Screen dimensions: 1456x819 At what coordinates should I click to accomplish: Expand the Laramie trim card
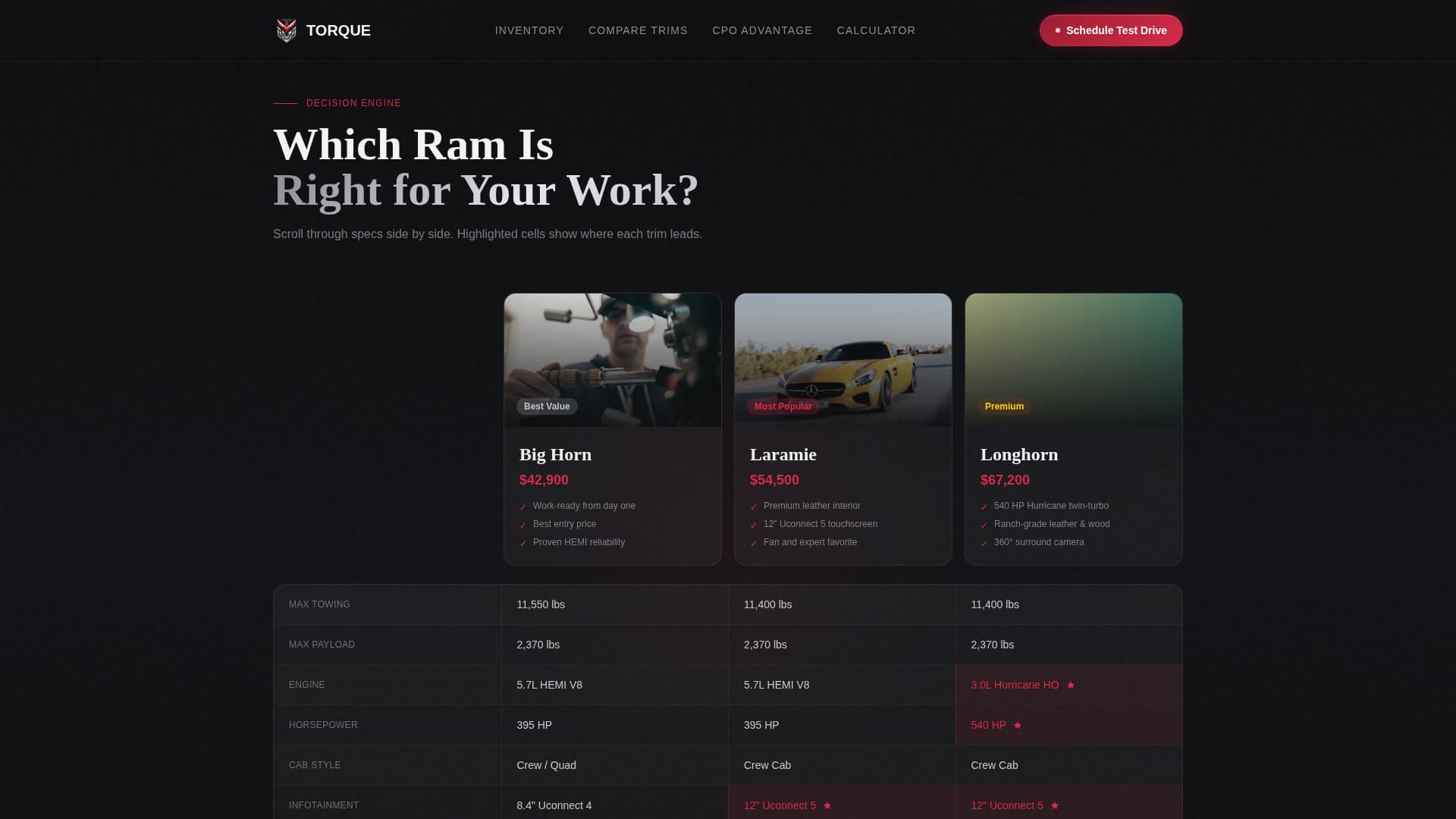[843, 428]
